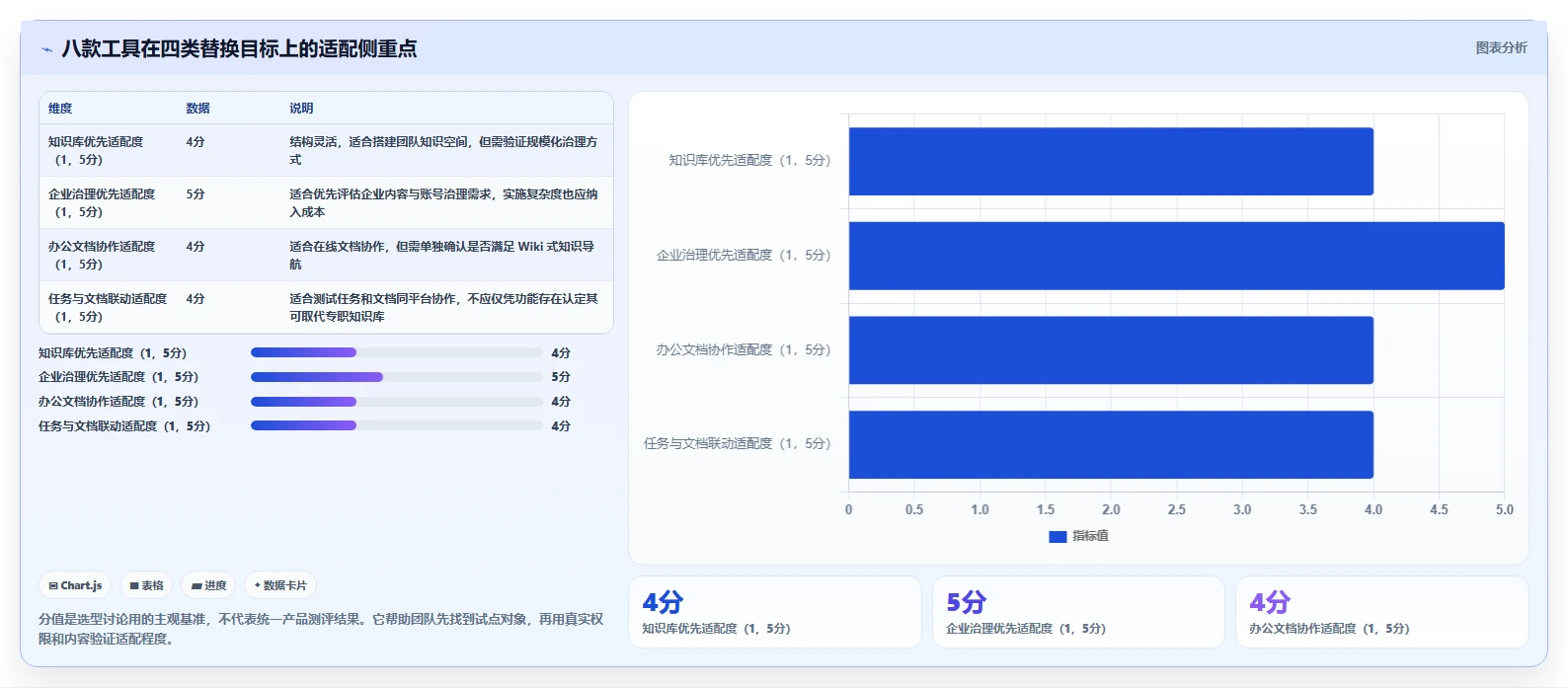Click description starting 结构灵活，适合搭建团队知识空间
This screenshot has width=1568, height=688.
point(443,151)
